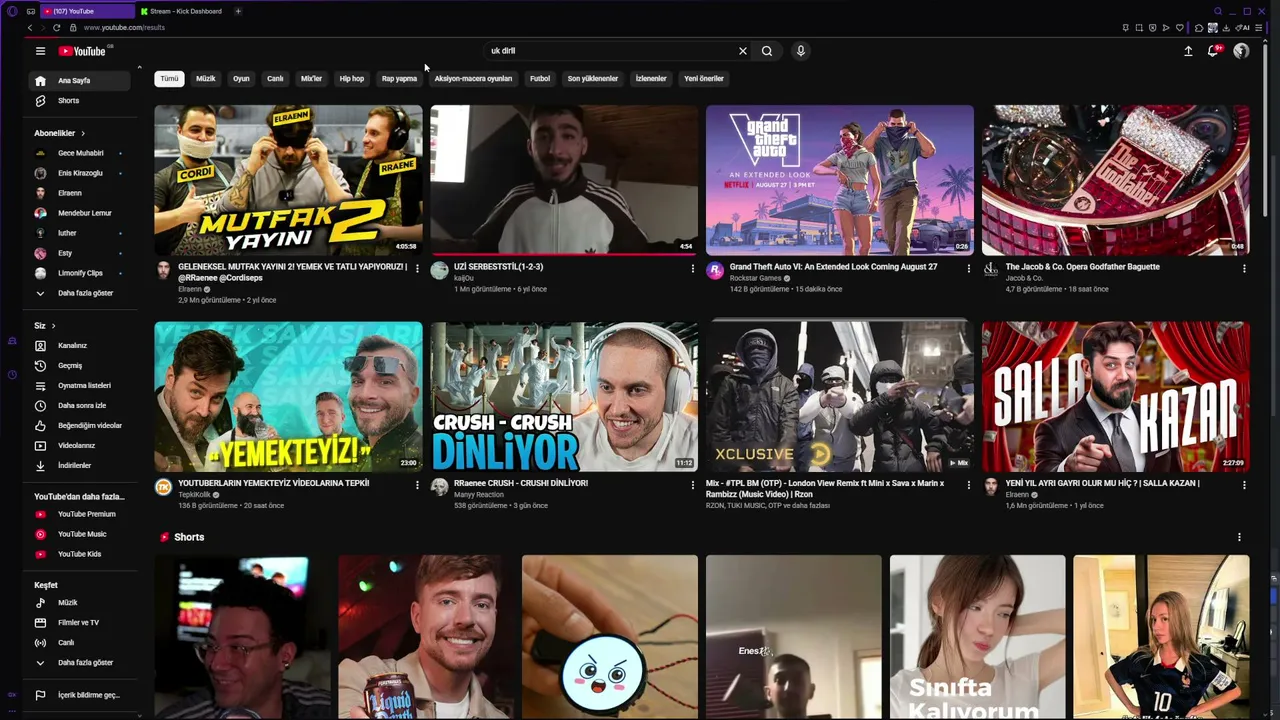This screenshot has width=1280, height=720.
Task: Select Aksiyon-macera oyunları filter chip
Action: point(473,79)
